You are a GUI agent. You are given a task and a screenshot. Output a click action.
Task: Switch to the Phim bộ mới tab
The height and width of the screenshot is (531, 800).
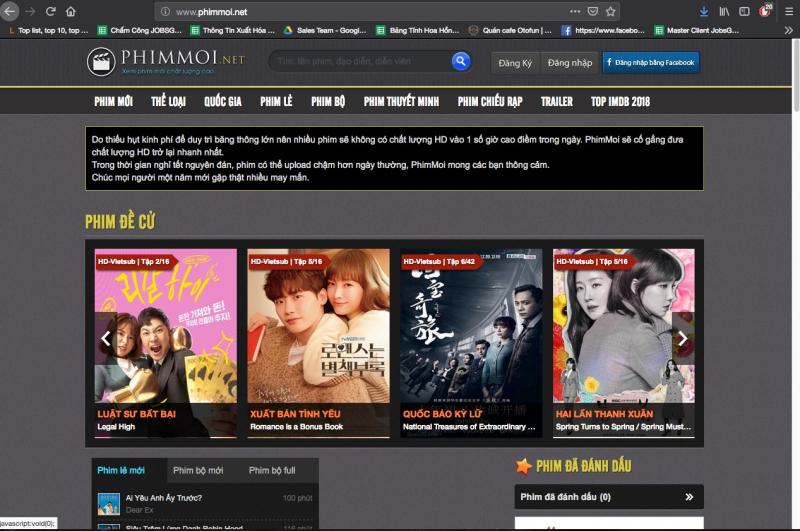click(x=198, y=470)
